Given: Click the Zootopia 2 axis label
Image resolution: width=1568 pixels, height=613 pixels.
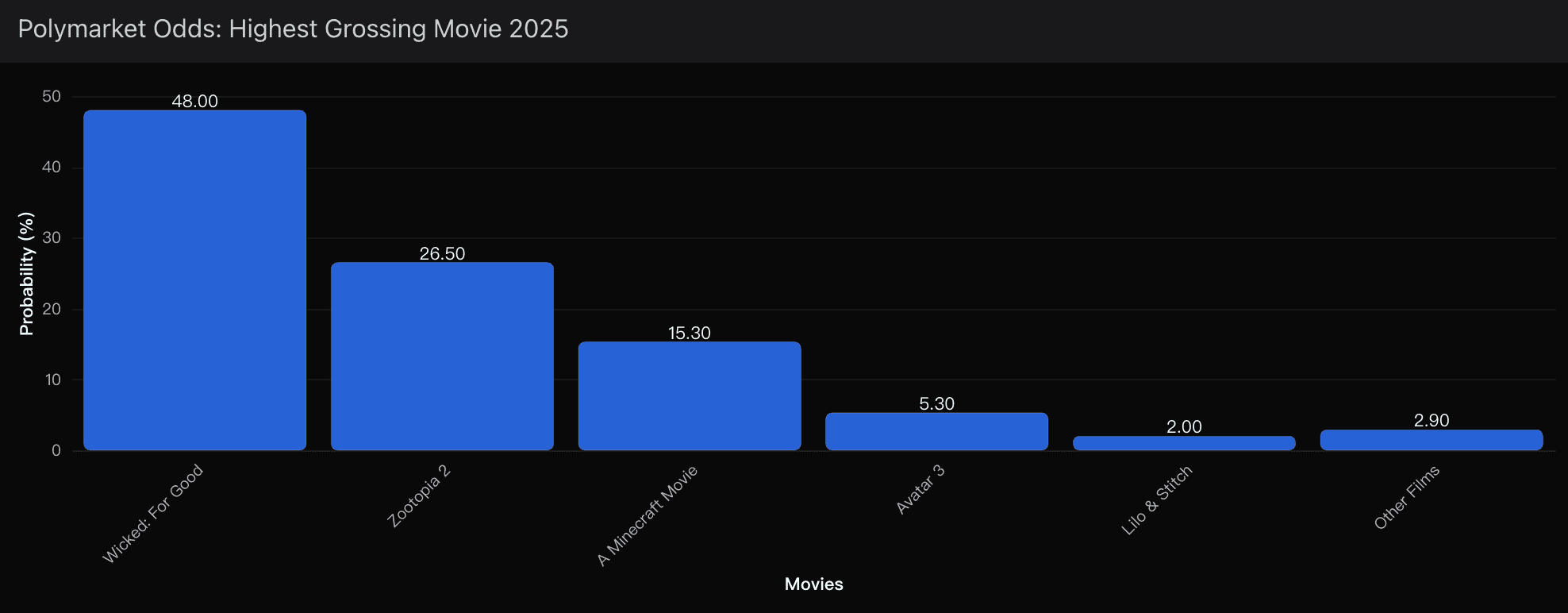Looking at the screenshot, I should (418, 495).
